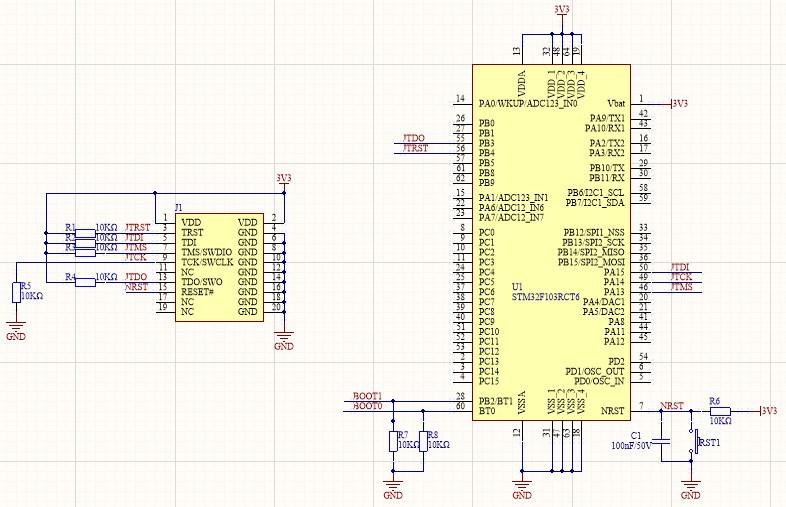Viewport: 786px width, 507px height.
Task: Click the TDO/SWO pin name on J1
Action: point(202,282)
